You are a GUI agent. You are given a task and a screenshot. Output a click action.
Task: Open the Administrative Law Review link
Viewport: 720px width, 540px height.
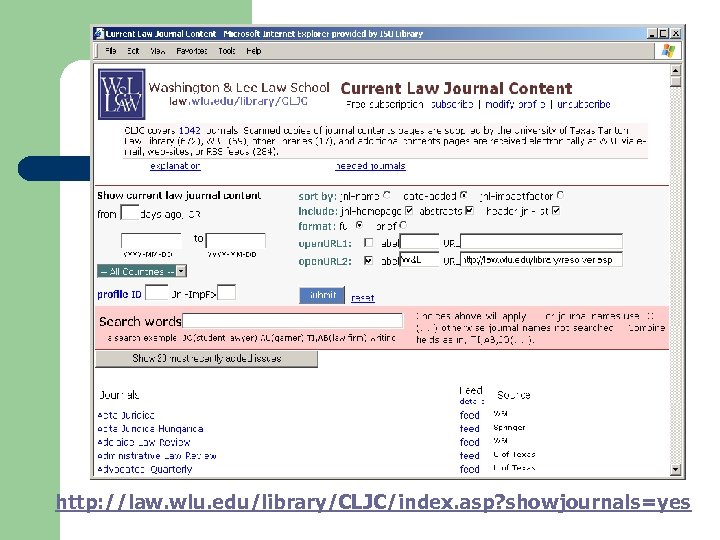pos(157,456)
